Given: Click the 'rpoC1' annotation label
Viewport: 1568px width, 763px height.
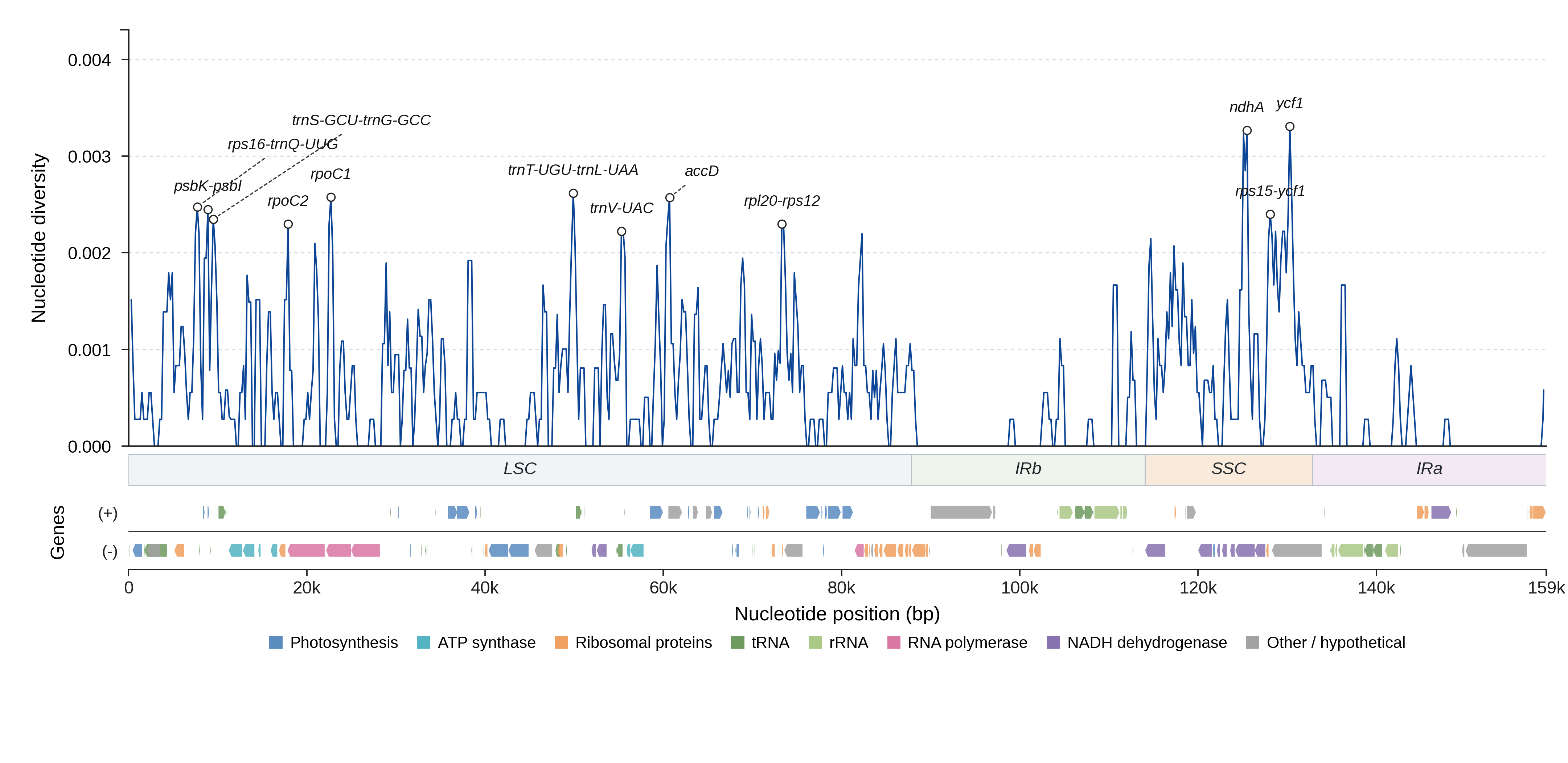Looking at the screenshot, I should [x=331, y=174].
